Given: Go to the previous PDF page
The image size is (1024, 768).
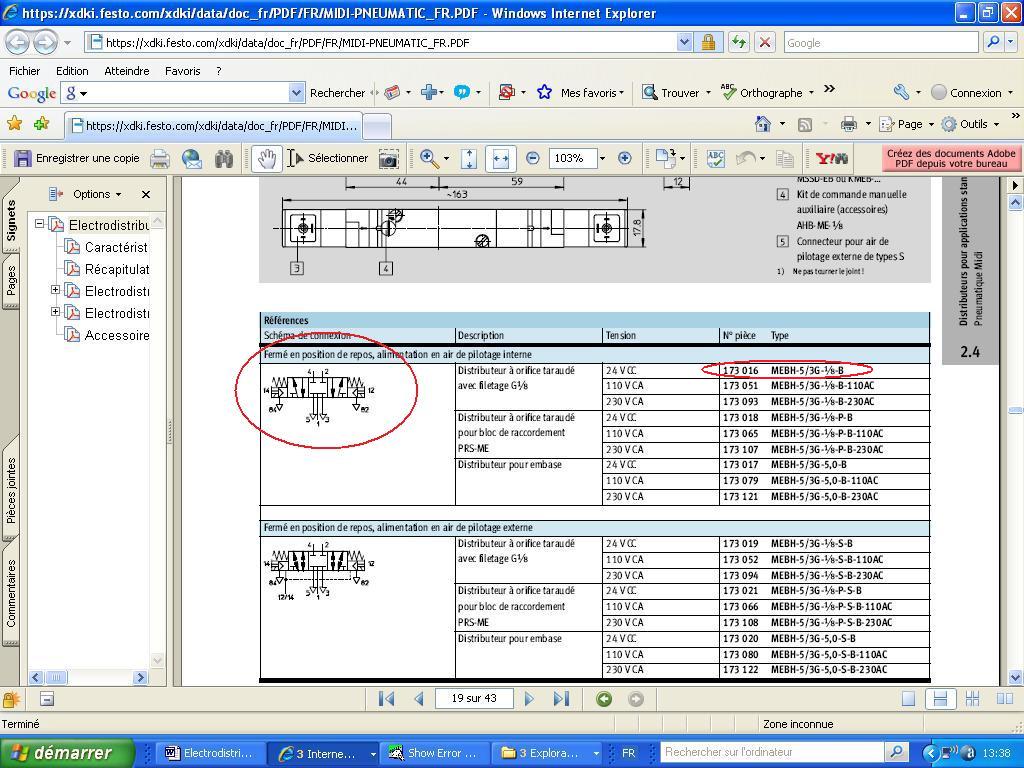Looking at the screenshot, I should 419,699.
